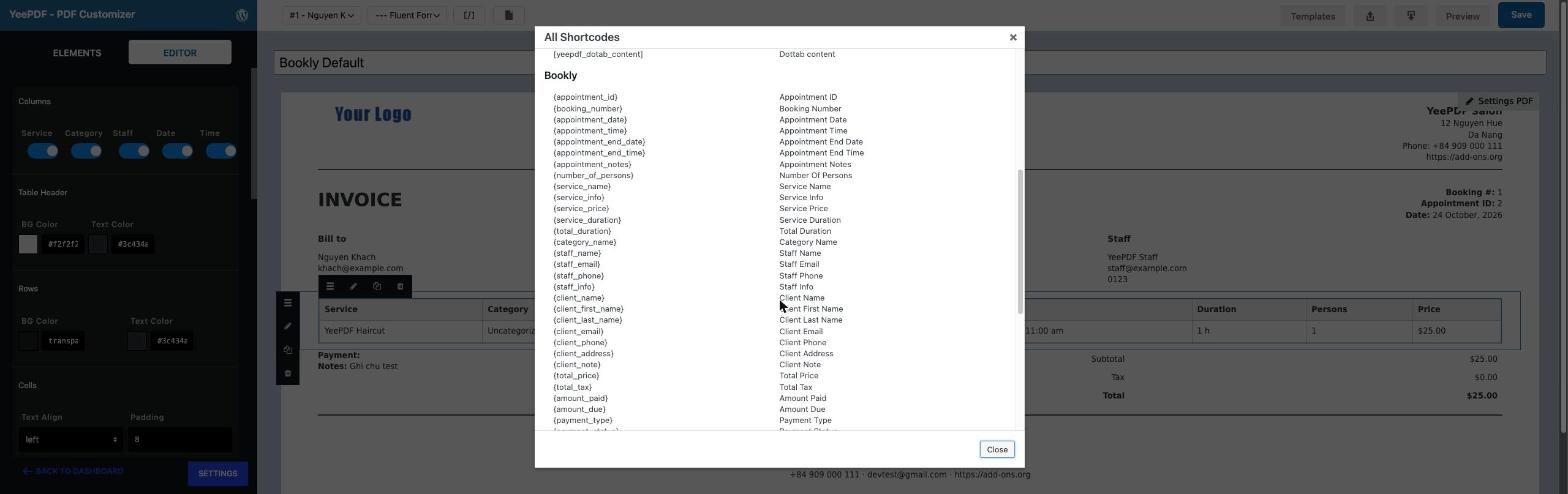
Task: Edit the table element with pencil icon
Action: click(353, 287)
